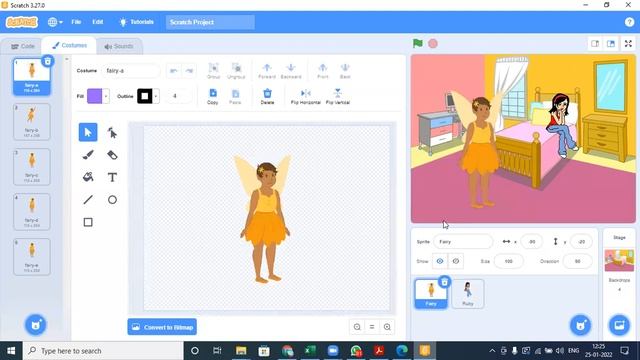This screenshot has width=640, height=360.
Task: Click the costume name field fairy-a
Action: tap(131, 71)
